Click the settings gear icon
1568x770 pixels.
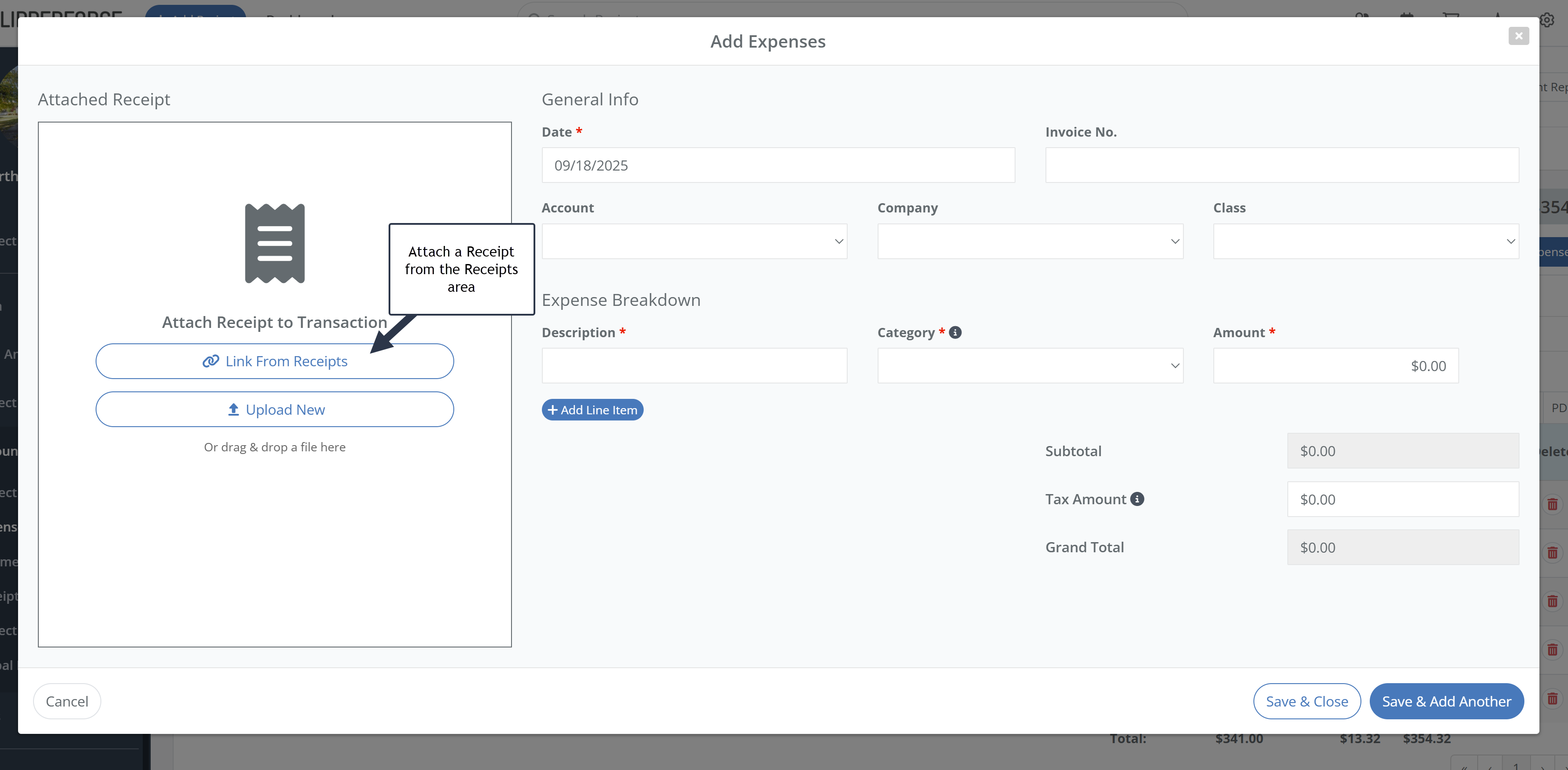[x=1547, y=20]
